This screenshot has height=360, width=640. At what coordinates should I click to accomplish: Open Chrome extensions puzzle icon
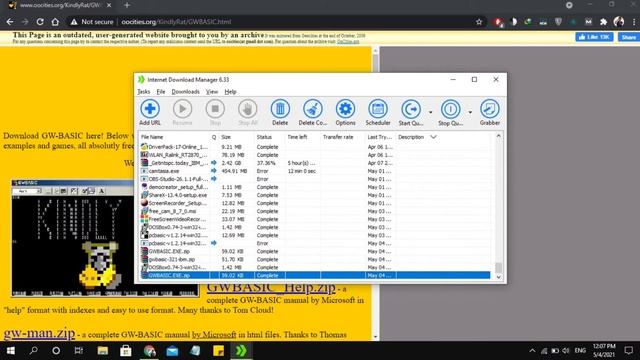pyautogui.click(x=604, y=22)
